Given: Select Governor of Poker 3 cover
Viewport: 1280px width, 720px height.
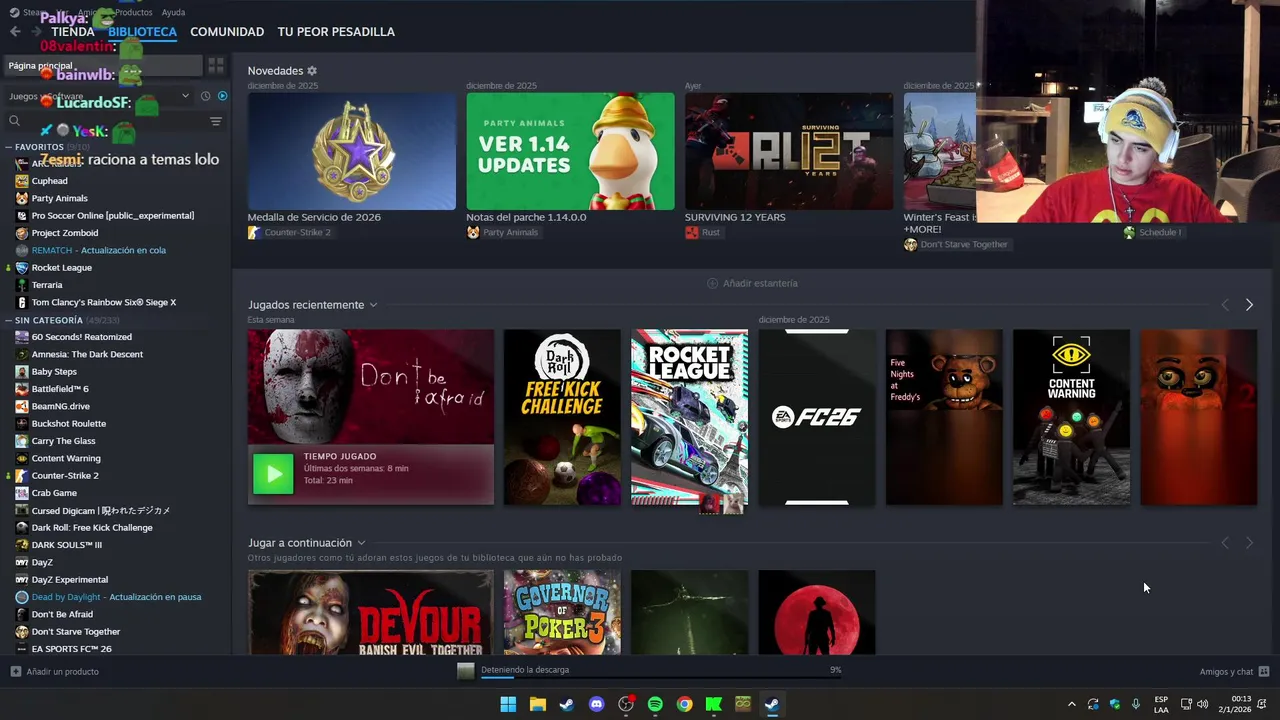Looking at the screenshot, I should coord(562,613).
